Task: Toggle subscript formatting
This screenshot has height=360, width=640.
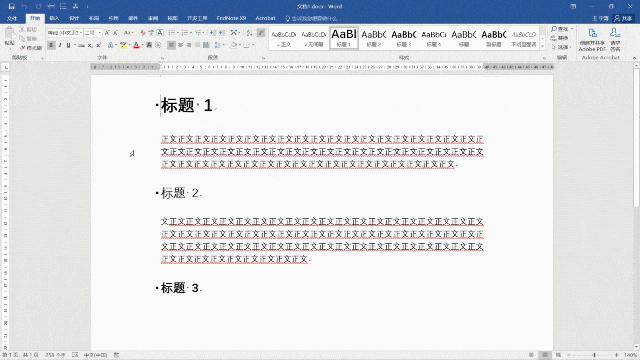Action: point(90,45)
